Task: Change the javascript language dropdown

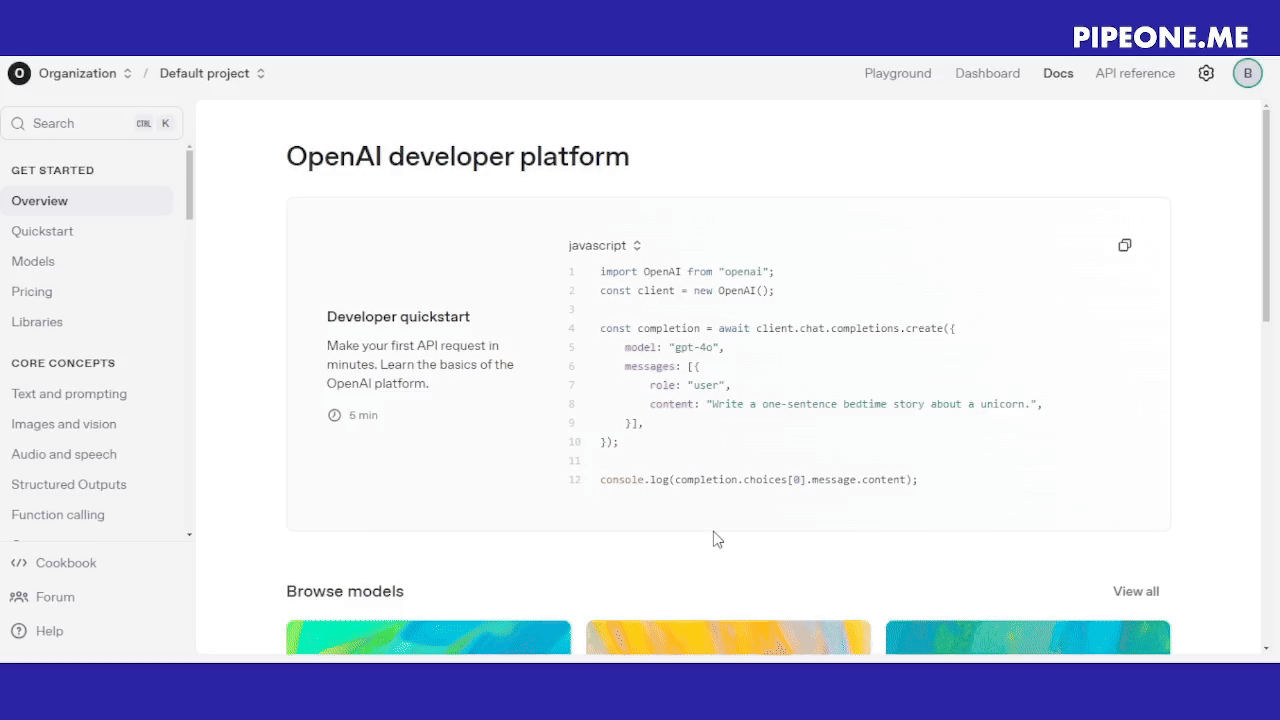Action: [605, 245]
